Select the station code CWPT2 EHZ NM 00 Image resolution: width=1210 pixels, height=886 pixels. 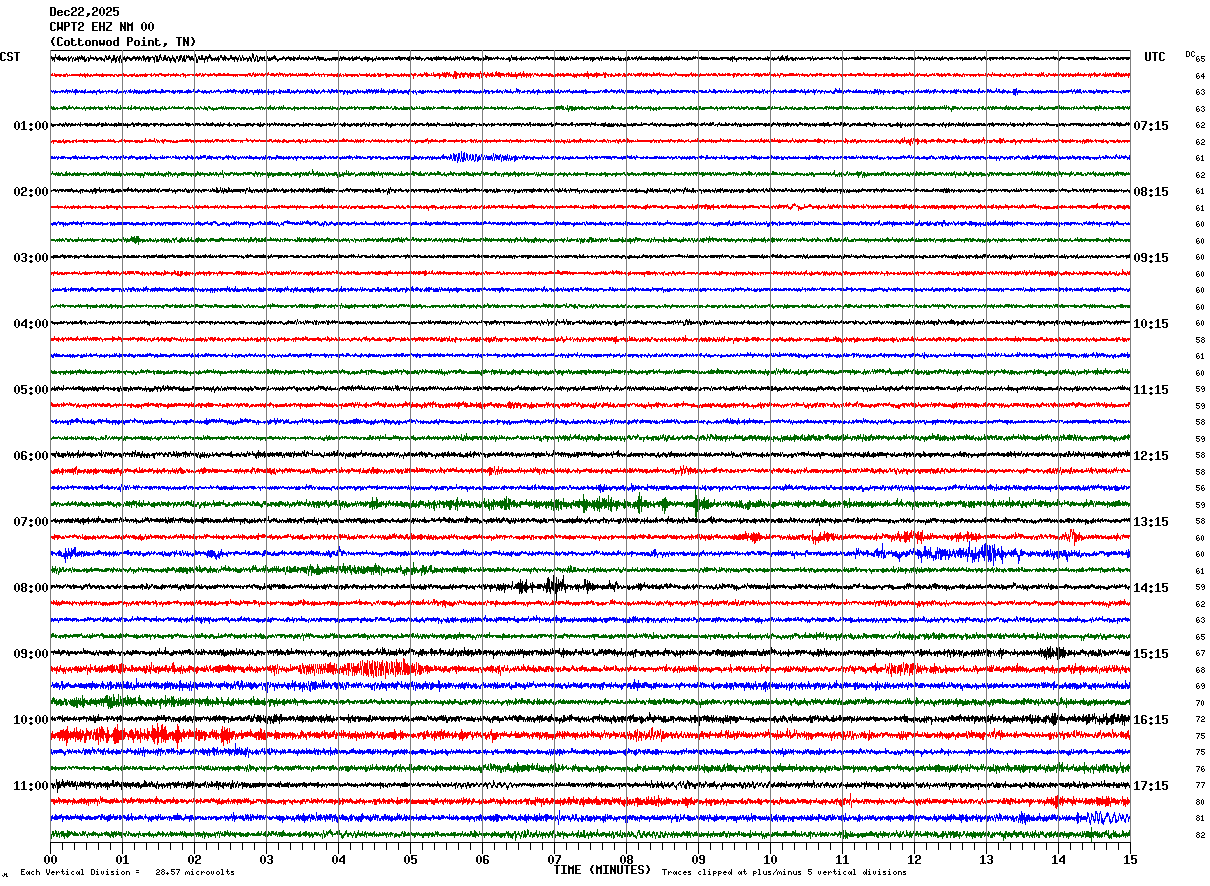[102, 27]
